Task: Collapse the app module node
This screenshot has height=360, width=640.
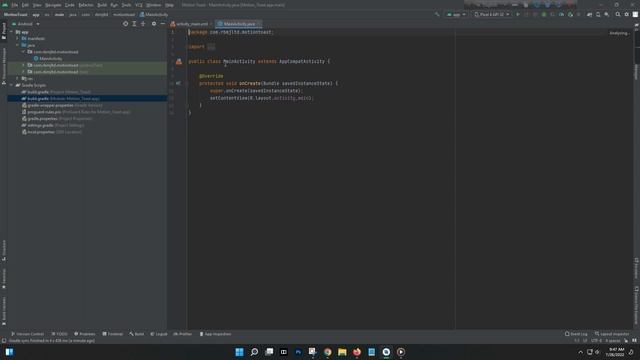Action: (x=12, y=32)
